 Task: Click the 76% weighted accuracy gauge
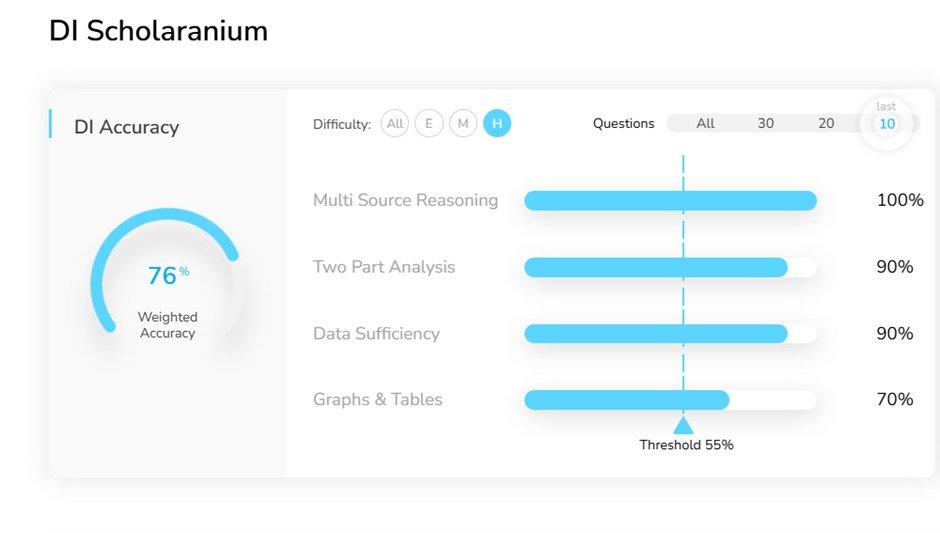[x=167, y=277]
